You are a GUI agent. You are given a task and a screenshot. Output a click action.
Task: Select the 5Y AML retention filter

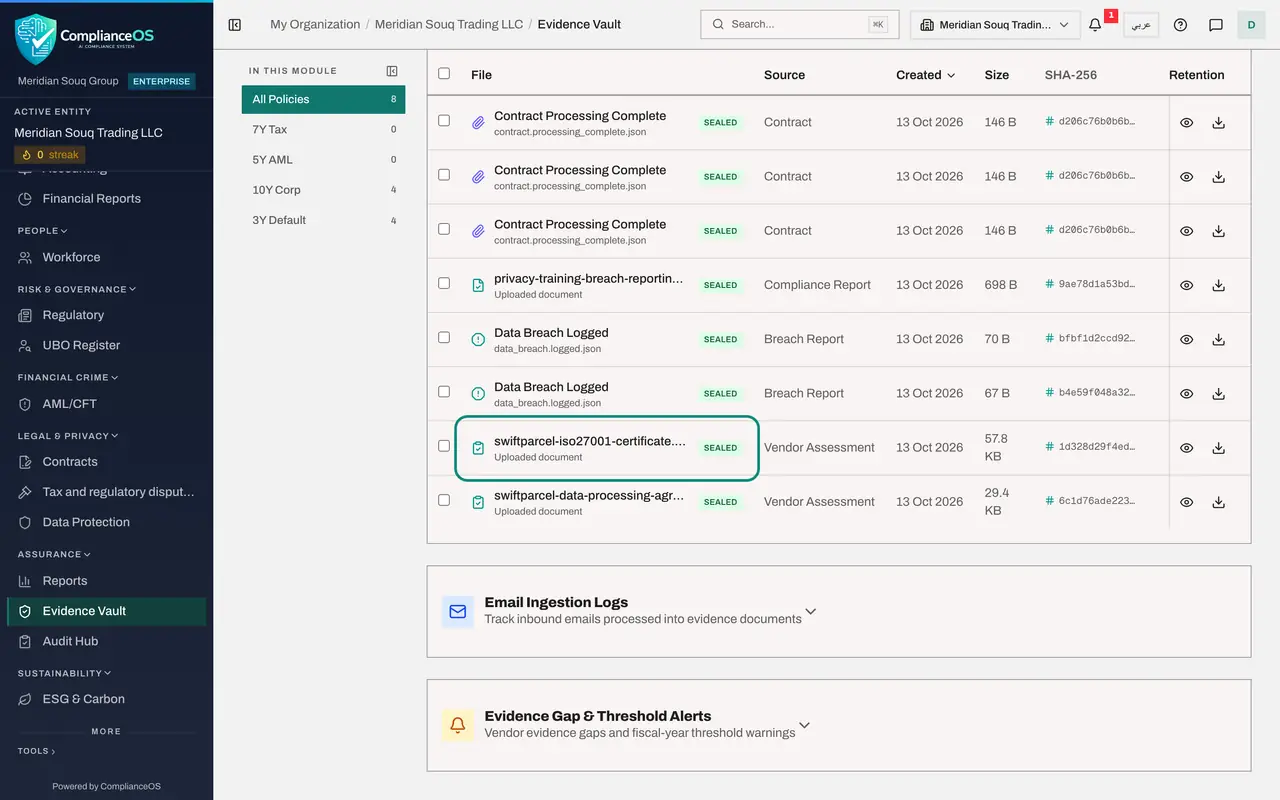tap(323, 159)
